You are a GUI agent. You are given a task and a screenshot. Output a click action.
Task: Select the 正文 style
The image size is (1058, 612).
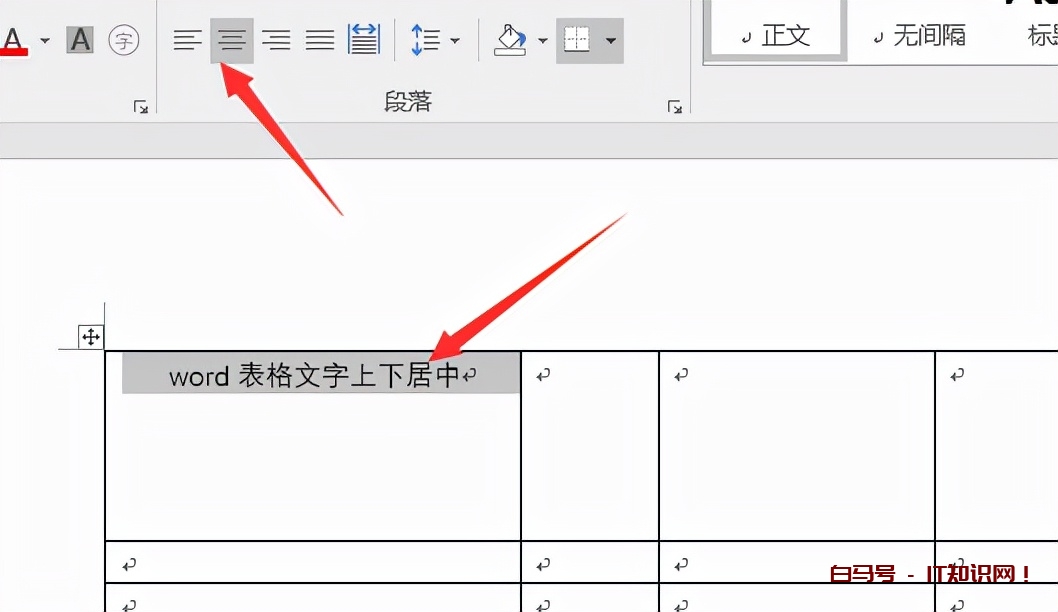(776, 36)
